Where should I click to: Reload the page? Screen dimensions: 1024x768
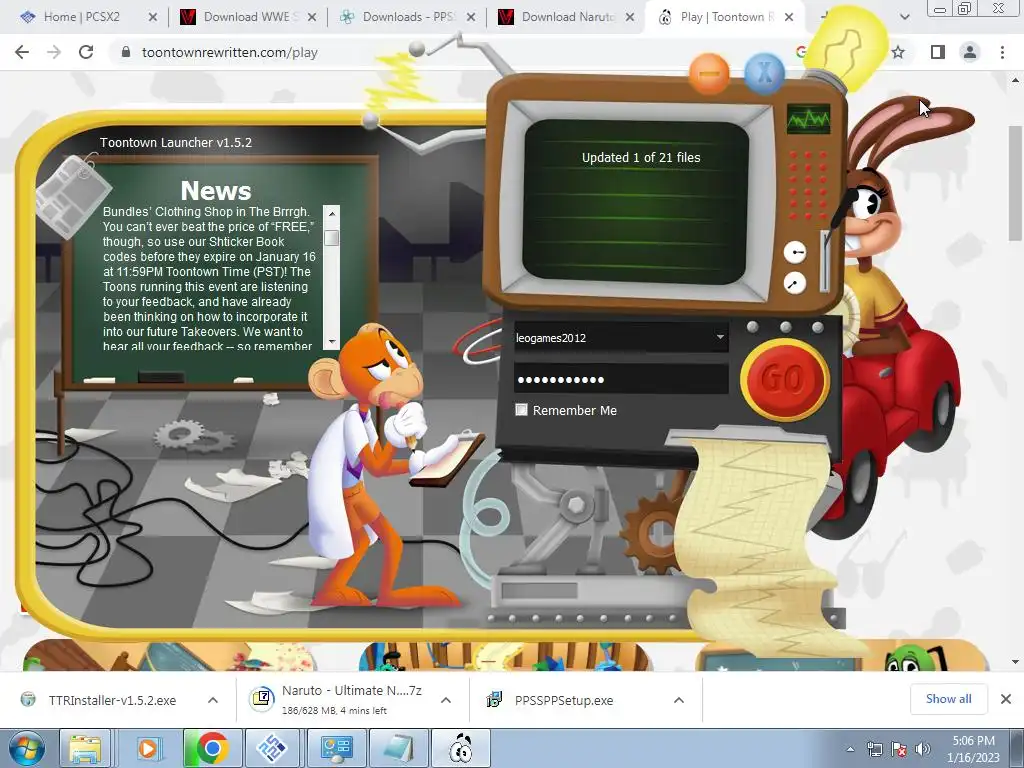tap(86, 52)
